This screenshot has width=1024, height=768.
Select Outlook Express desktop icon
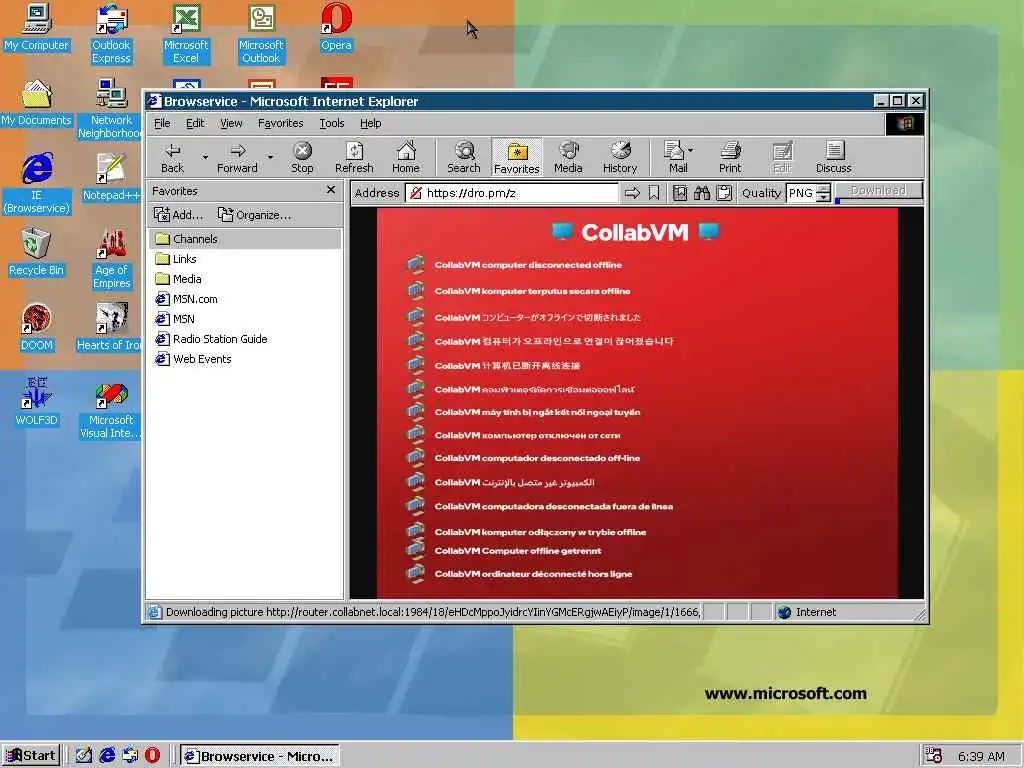[111, 34]
